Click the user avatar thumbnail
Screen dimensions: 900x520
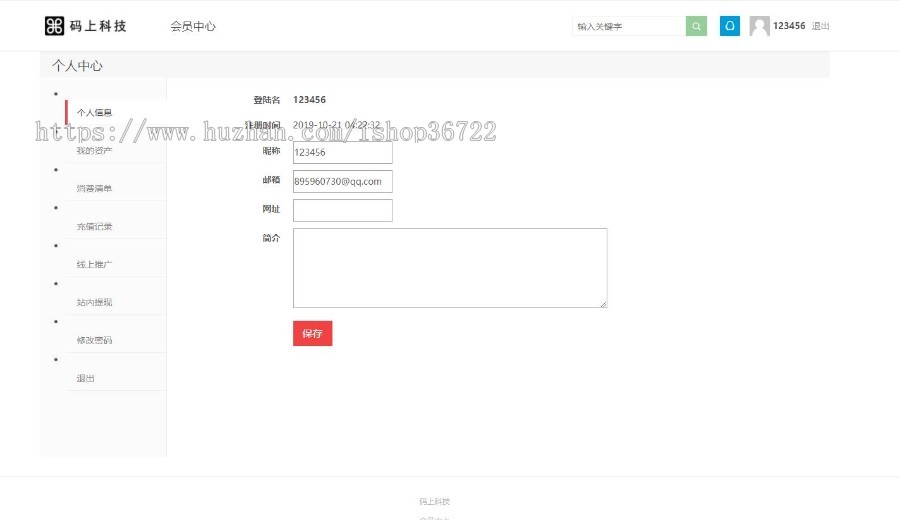(759, 26)
